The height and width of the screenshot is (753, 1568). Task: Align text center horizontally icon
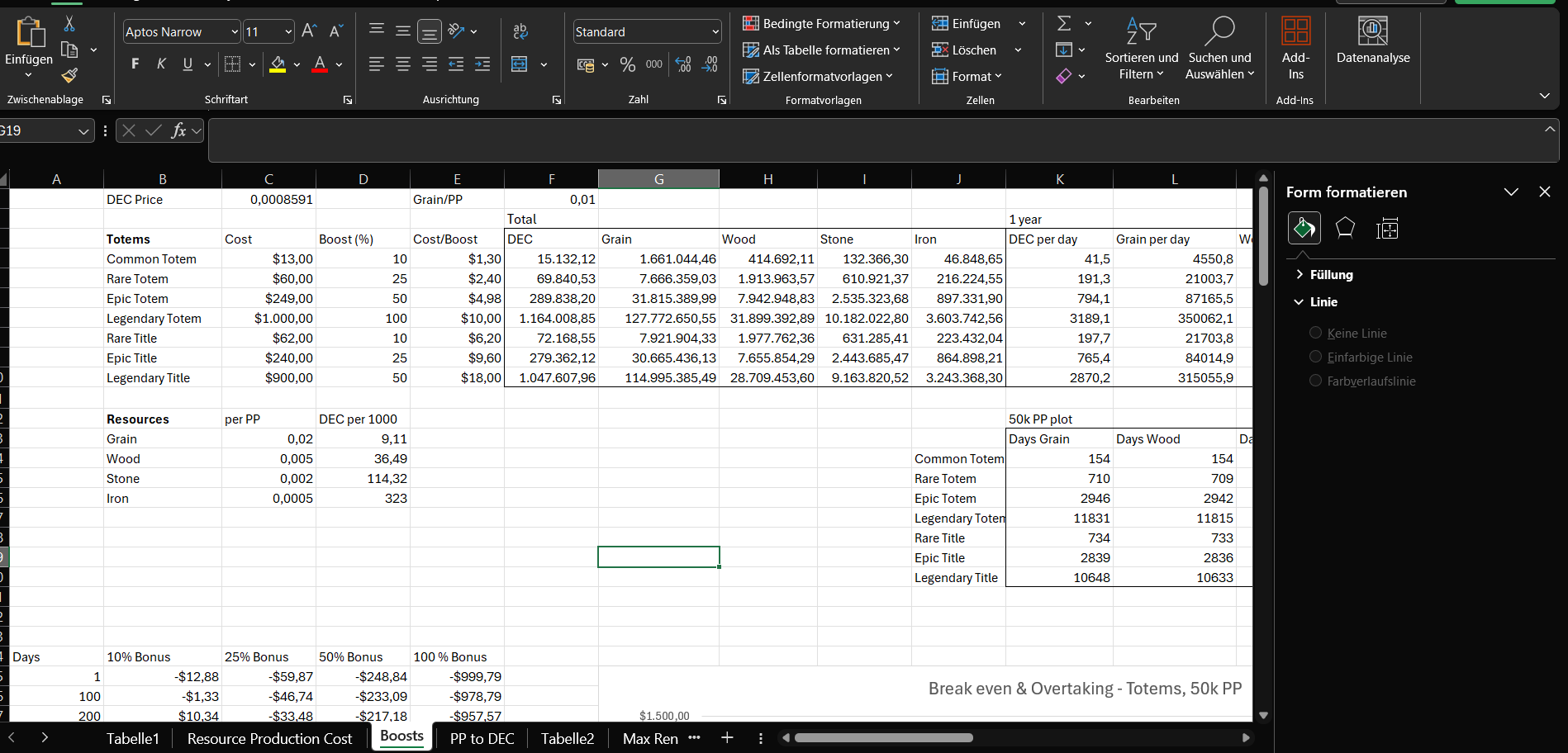(403, 64)
